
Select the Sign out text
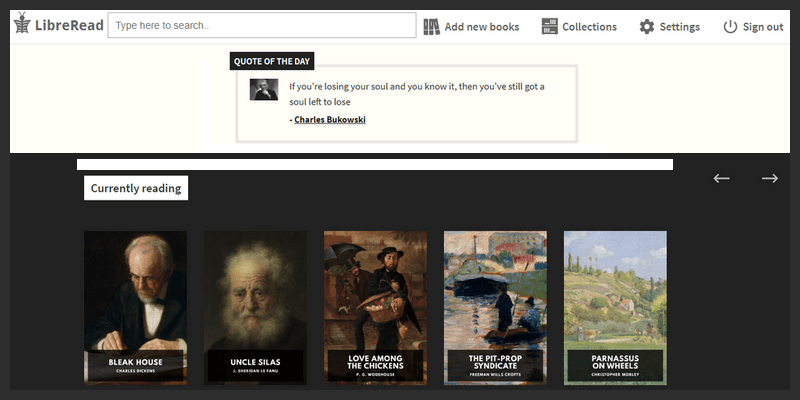click(x=763, y=27)
